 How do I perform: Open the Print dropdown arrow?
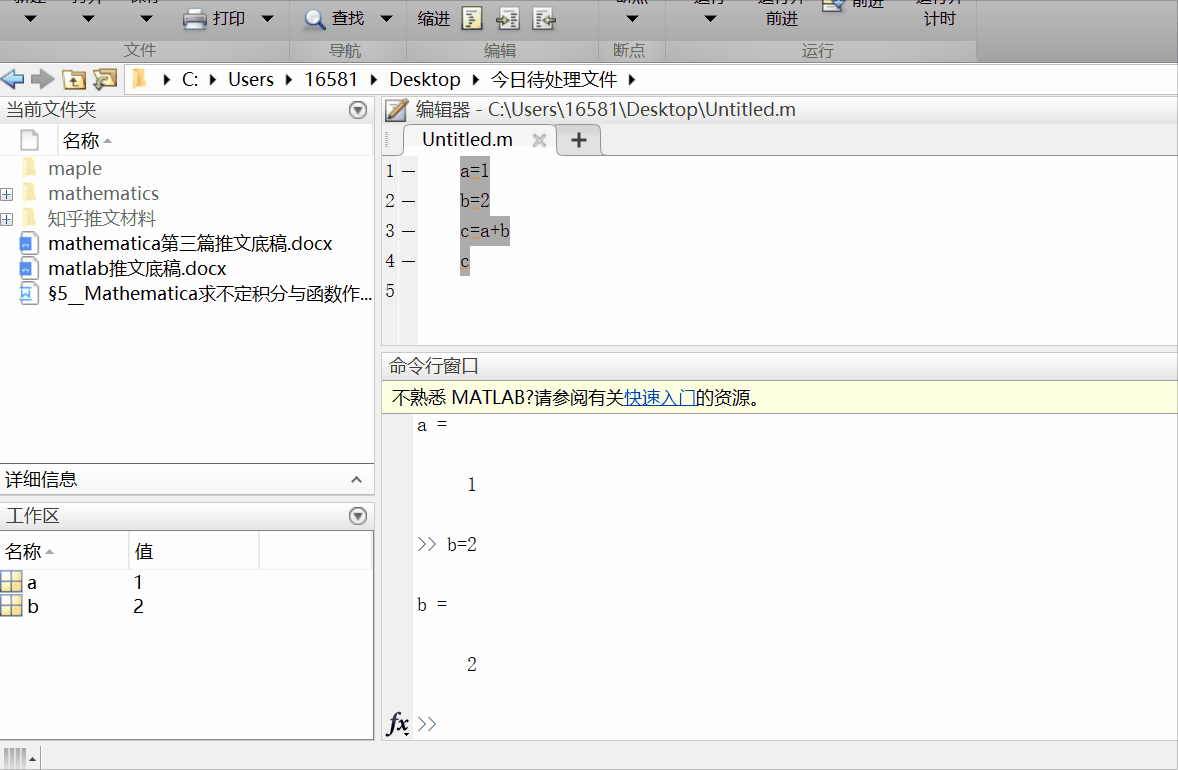pyautogui.click(x=266, y=18)
